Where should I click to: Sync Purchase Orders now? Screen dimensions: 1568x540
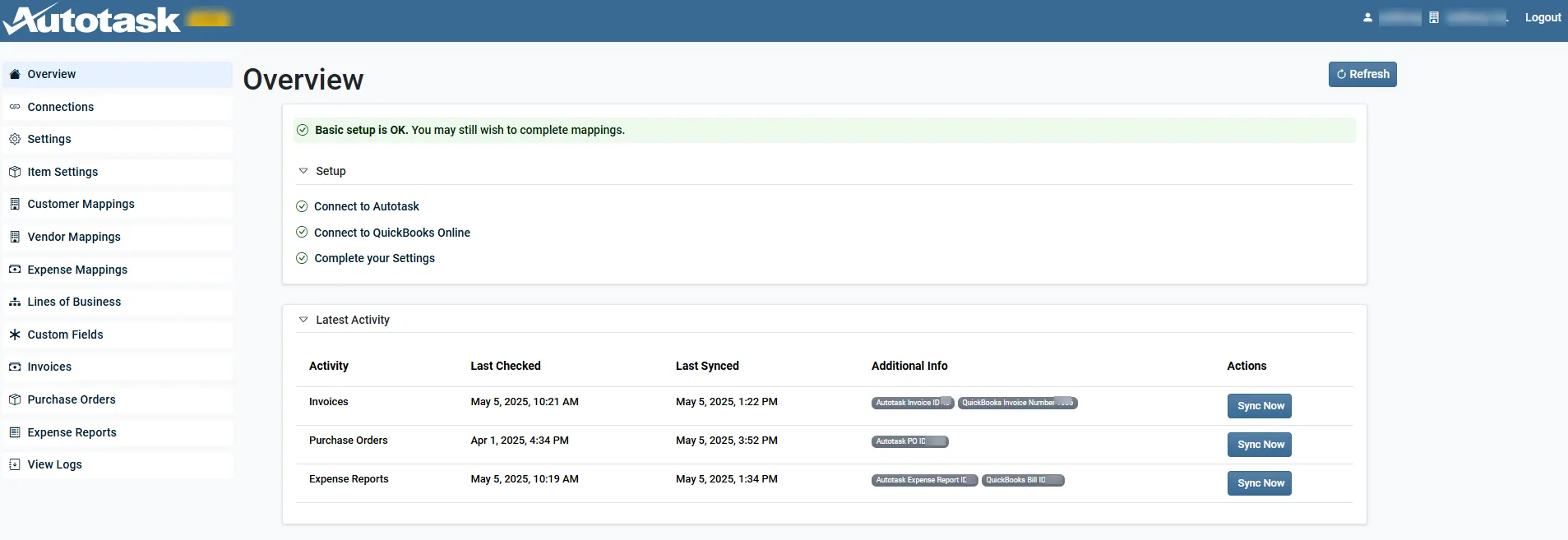point(1259,445)
